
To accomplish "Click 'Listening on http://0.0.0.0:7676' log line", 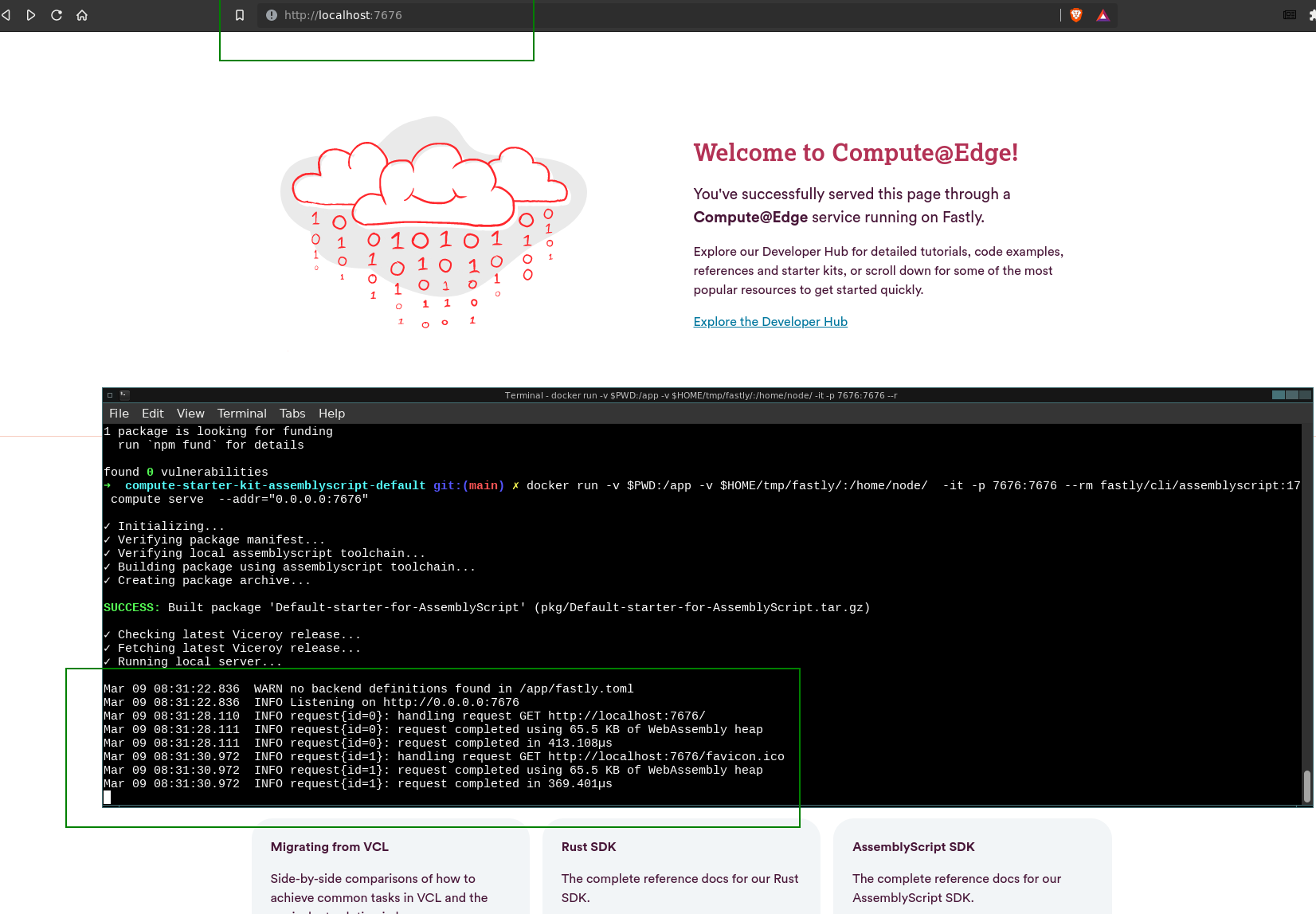I will tap(311, 702).
